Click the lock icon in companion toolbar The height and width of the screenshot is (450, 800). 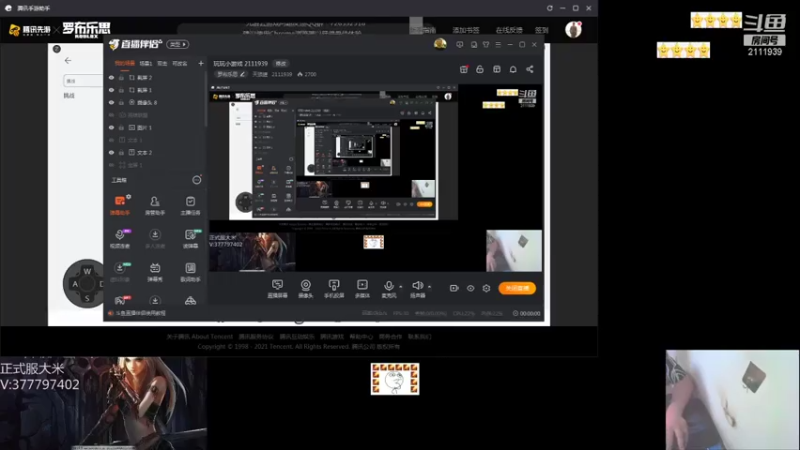point(480,69)
